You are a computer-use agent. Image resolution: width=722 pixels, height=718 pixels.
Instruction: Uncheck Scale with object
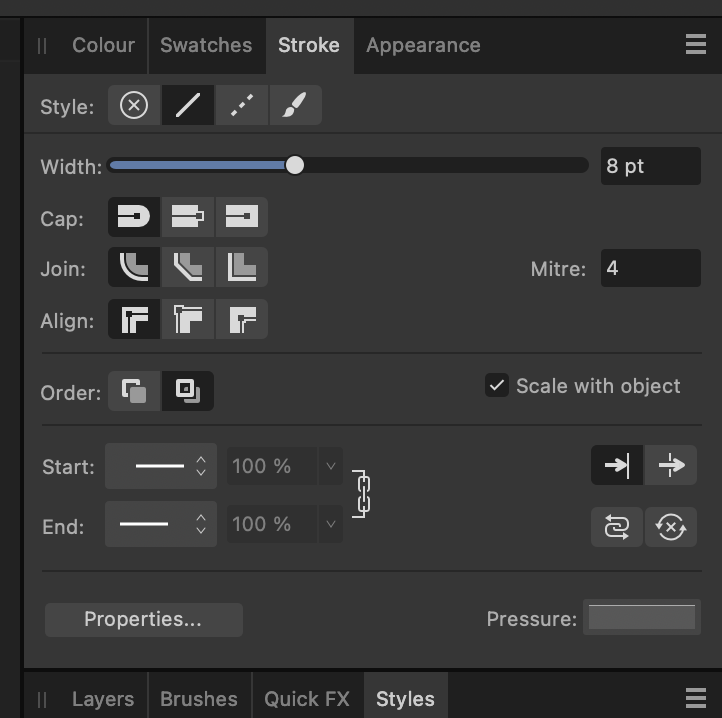(497, 385)
